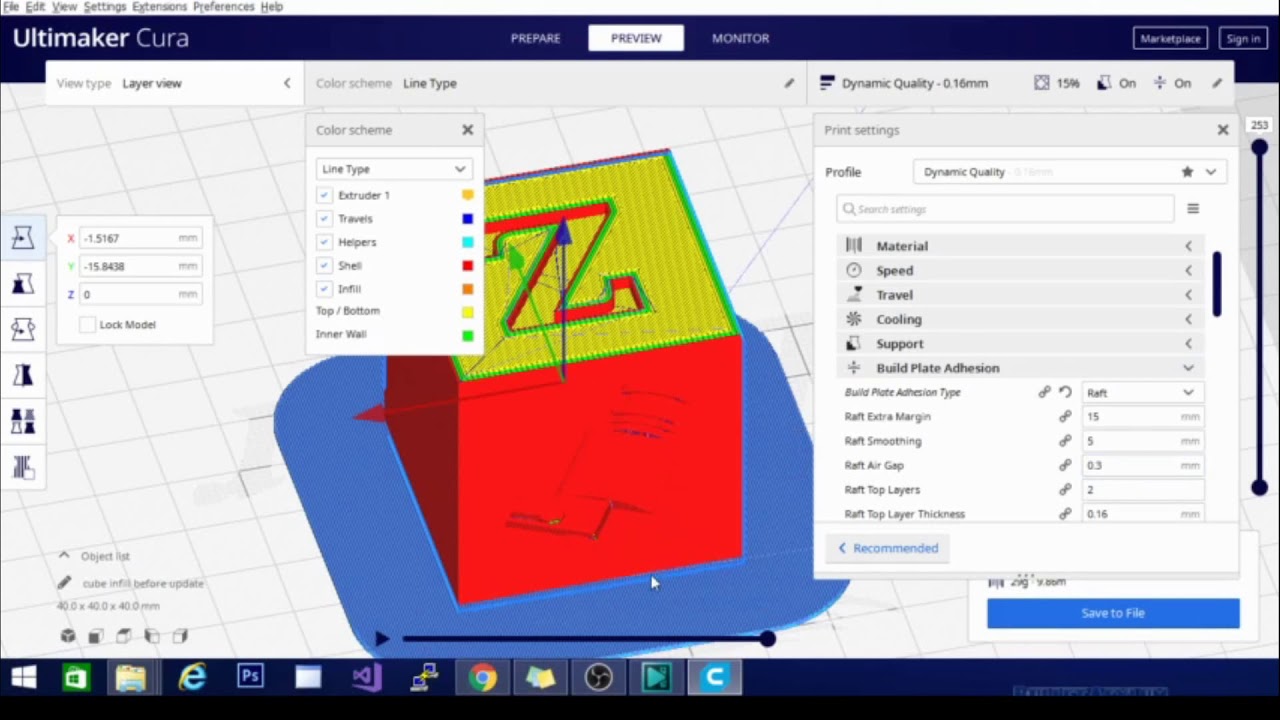This screenshot has height=720, width=1280.
Task: Enable the Lock Model checkbox
Action: (x=88, y=324)
